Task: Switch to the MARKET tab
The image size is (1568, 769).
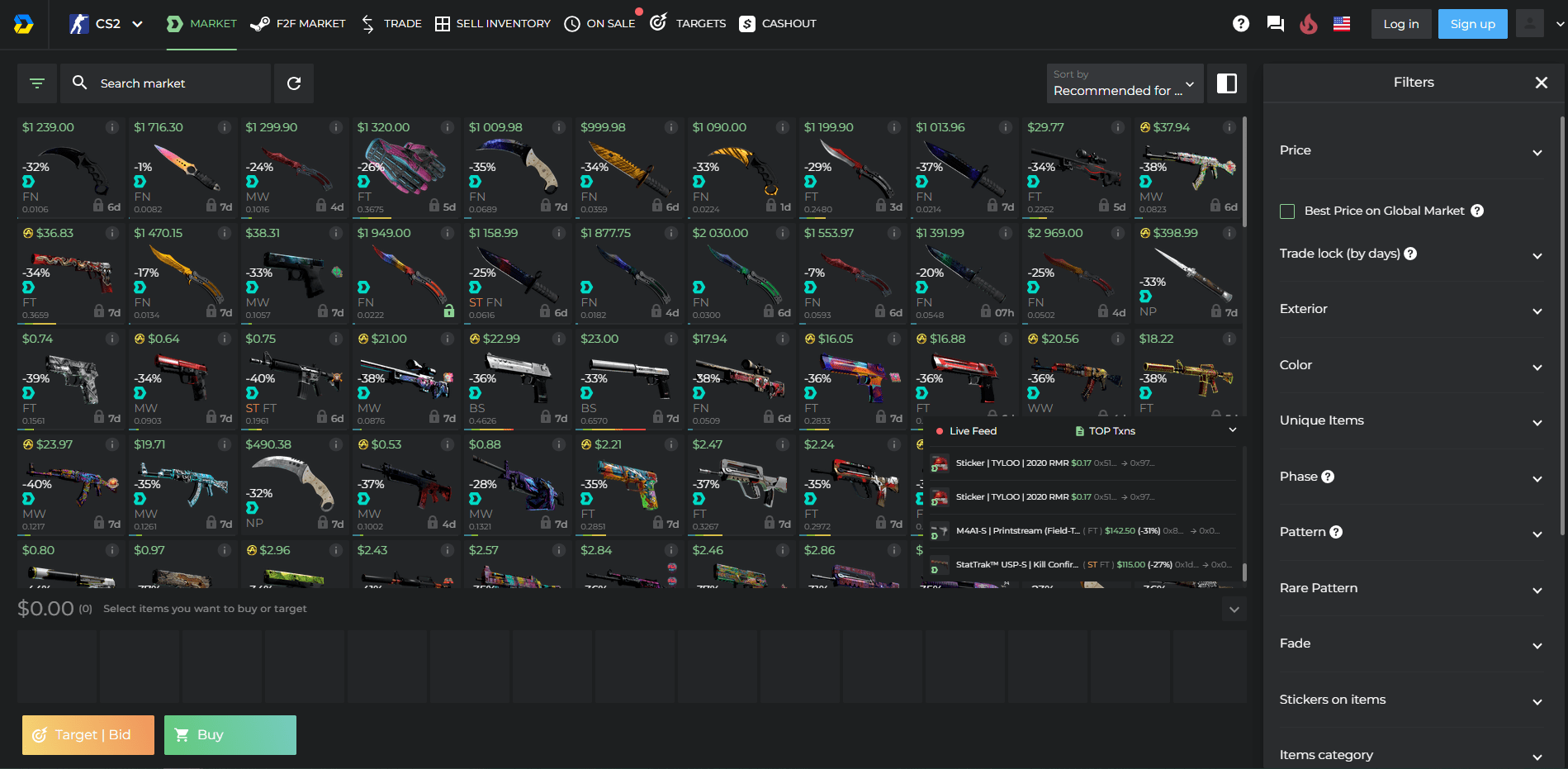Action: pos(201,24)
